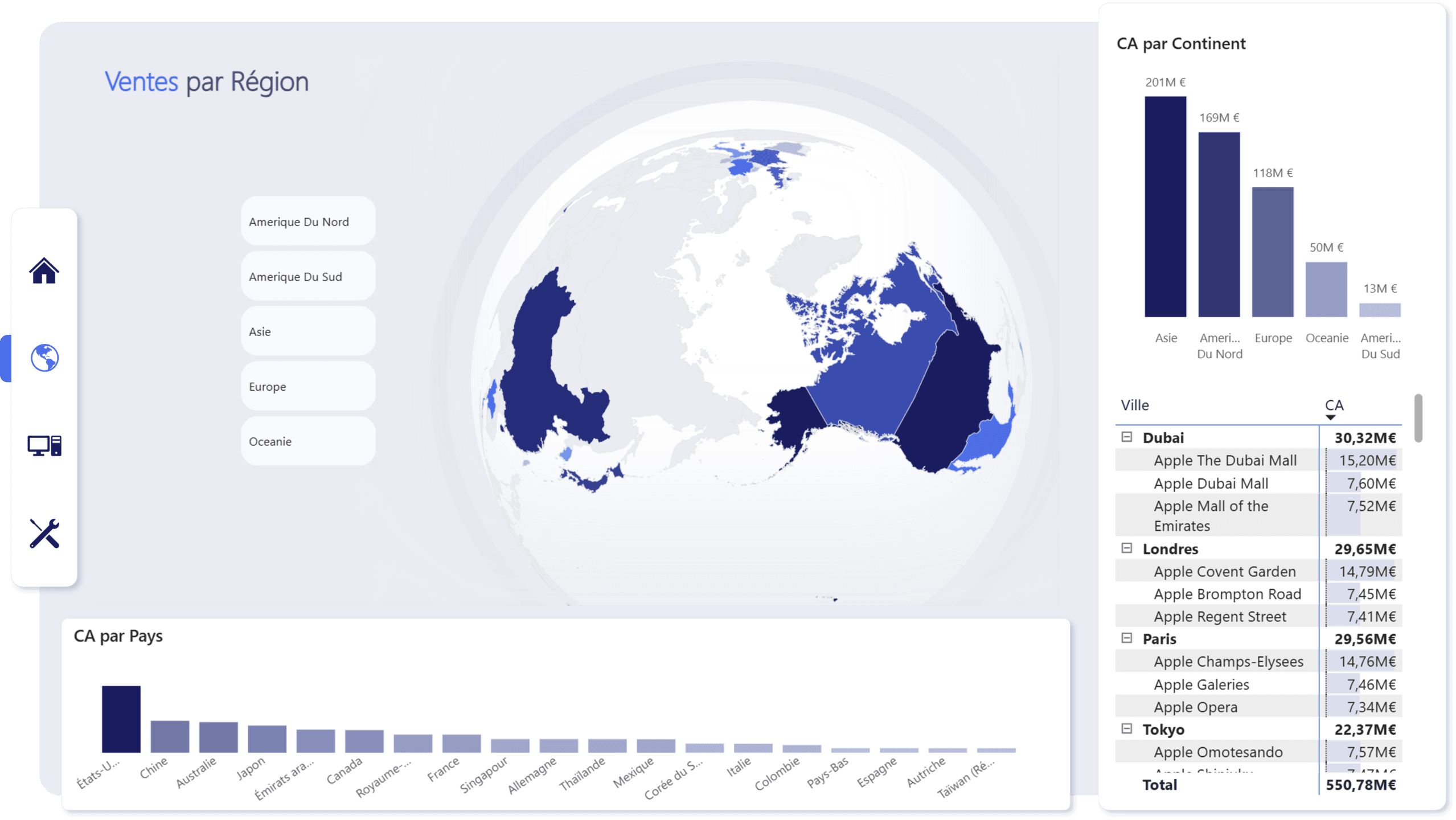Select the Australie bar in country chart
The height and width of the screenshot is (820, 1456).
(x=219, y=738)
